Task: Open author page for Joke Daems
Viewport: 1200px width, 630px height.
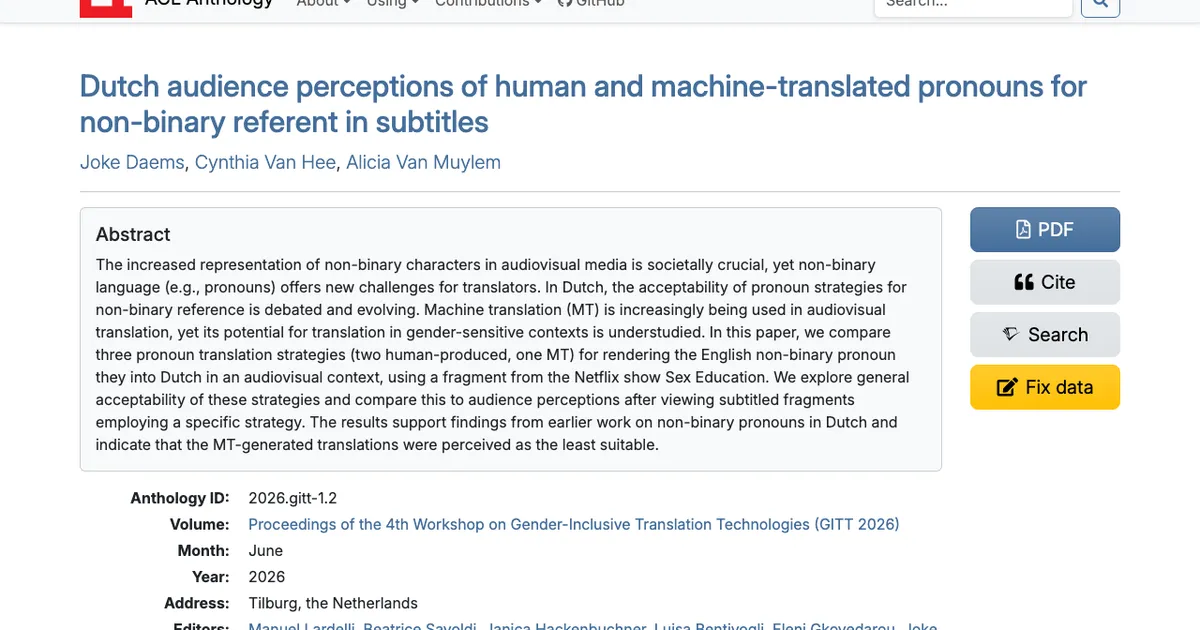Action: click(x=132, y=162)
